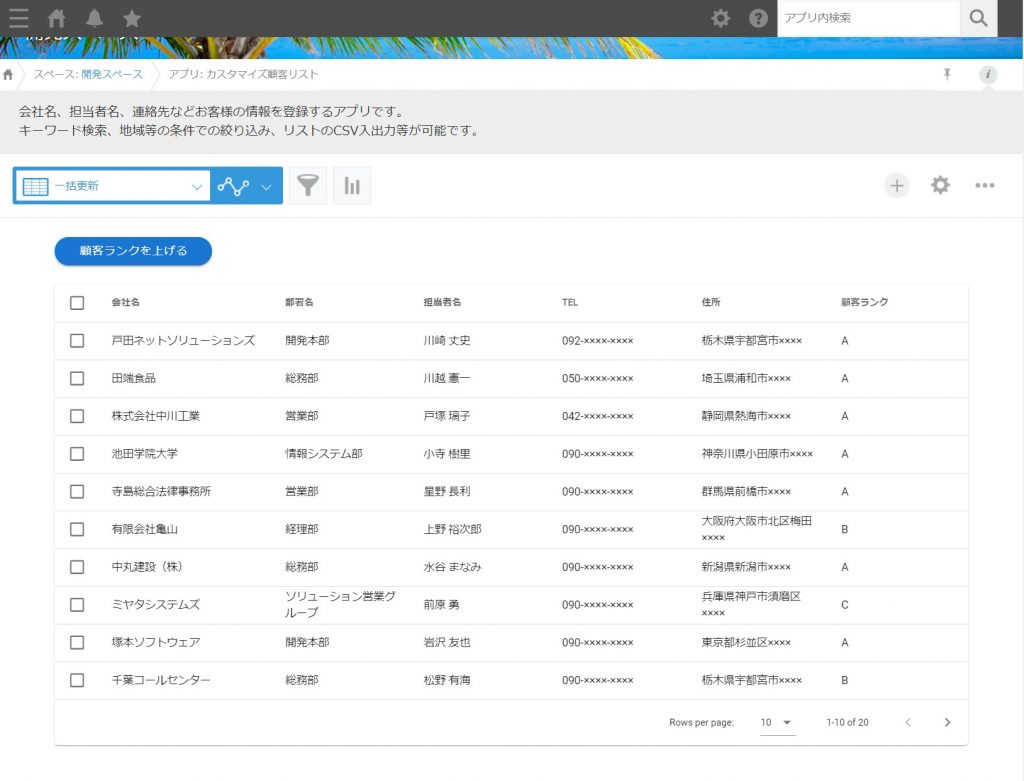This screenshot has width=1024, height=781.
Task: Go to portal home icon in header
Action: (57, 18)
